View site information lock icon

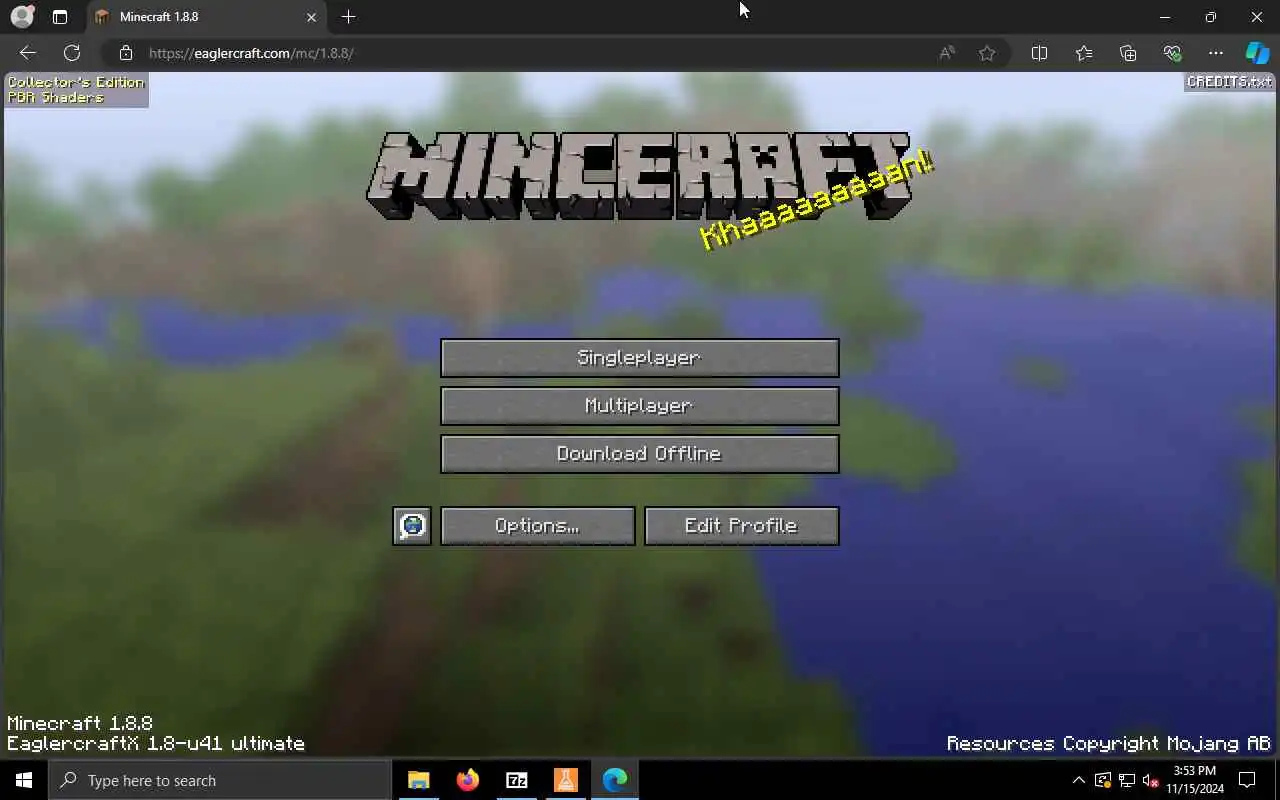(126, 53)
